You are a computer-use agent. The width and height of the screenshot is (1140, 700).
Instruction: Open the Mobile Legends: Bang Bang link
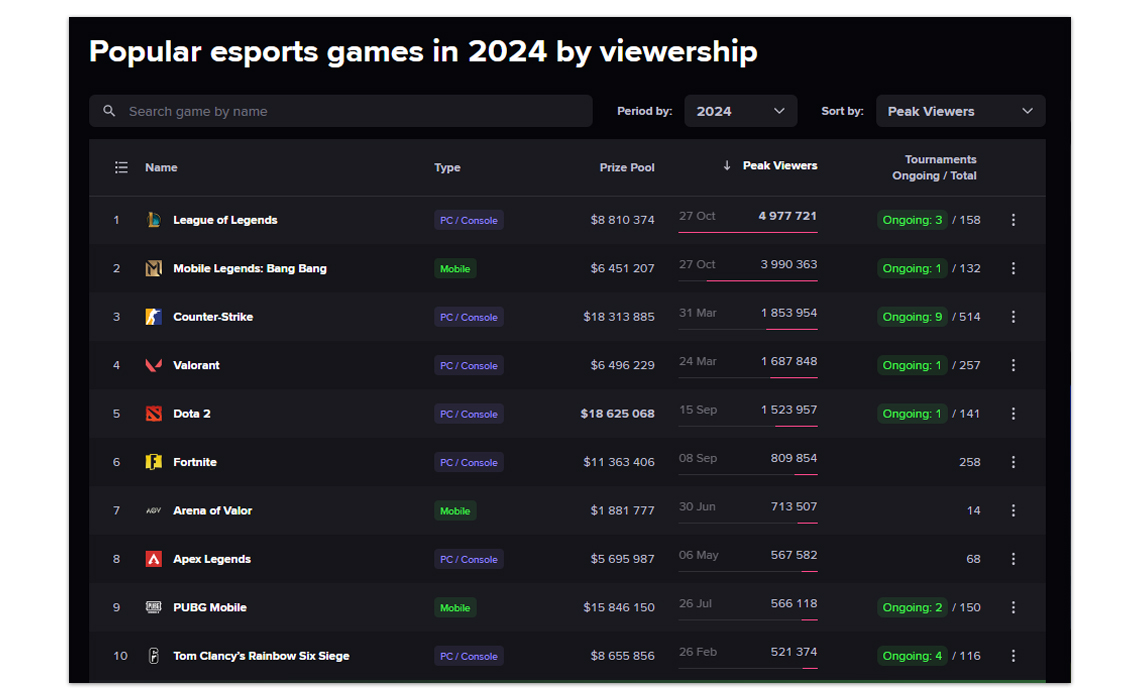pyautogui.click(x=249, y=268)
